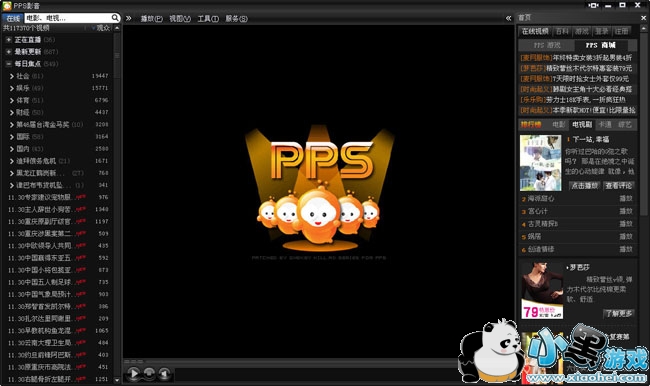Click the 在线 mode button
Screen dimensions: 650x386
pyautogui.click(x=13, y=18)
